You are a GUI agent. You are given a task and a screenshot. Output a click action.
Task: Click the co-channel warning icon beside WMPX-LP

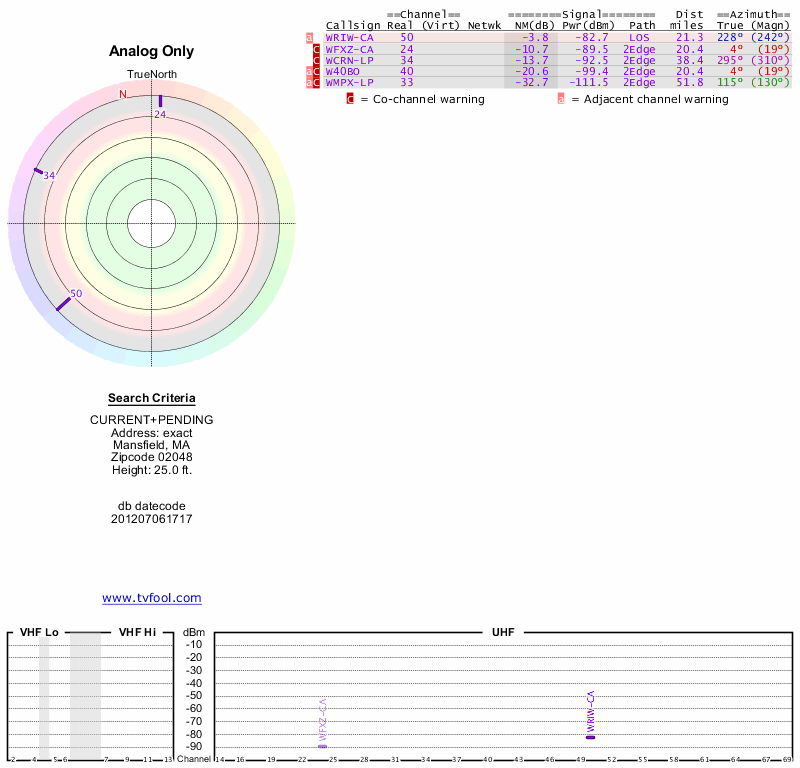click(x=317, y=82)
